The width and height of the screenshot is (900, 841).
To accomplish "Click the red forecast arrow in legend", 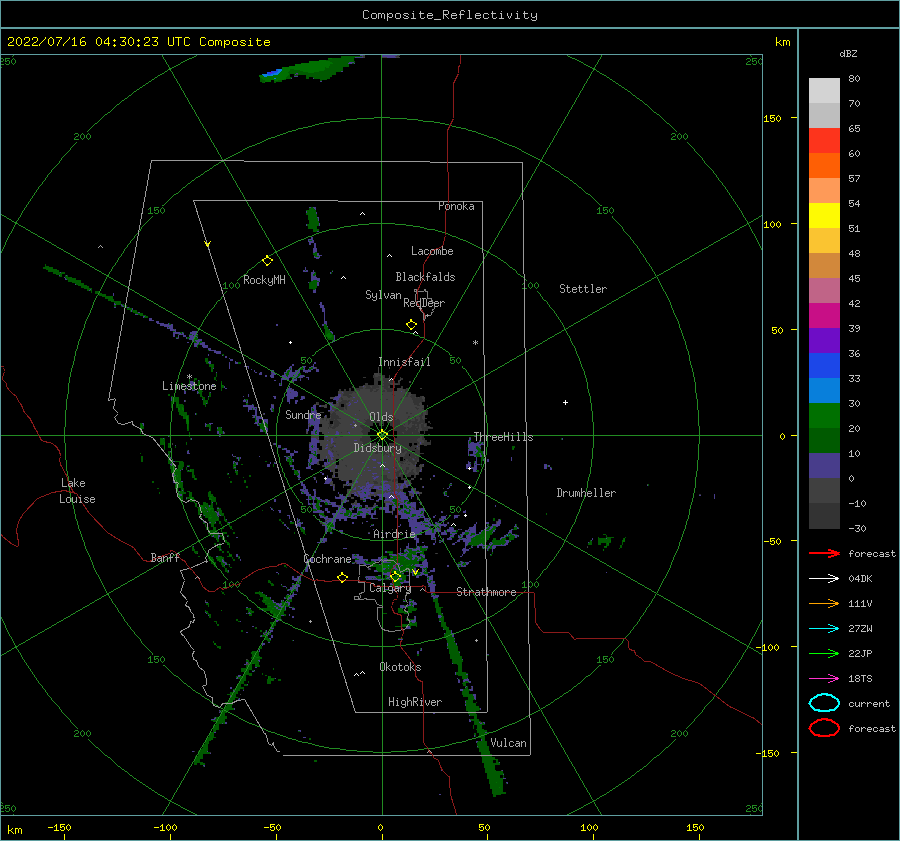I will click(x=824, y=553).
